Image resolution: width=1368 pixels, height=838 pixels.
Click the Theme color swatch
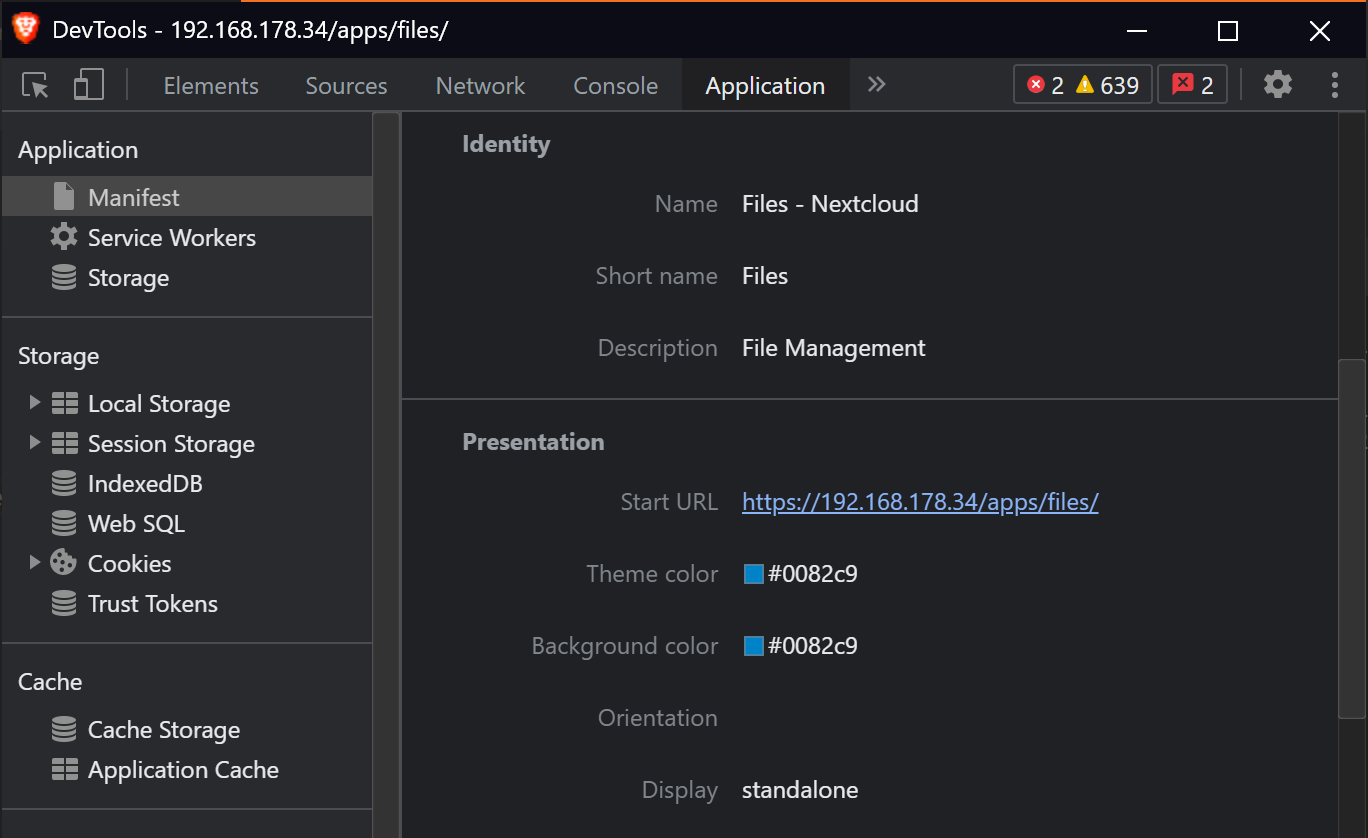tap(754, 574)
